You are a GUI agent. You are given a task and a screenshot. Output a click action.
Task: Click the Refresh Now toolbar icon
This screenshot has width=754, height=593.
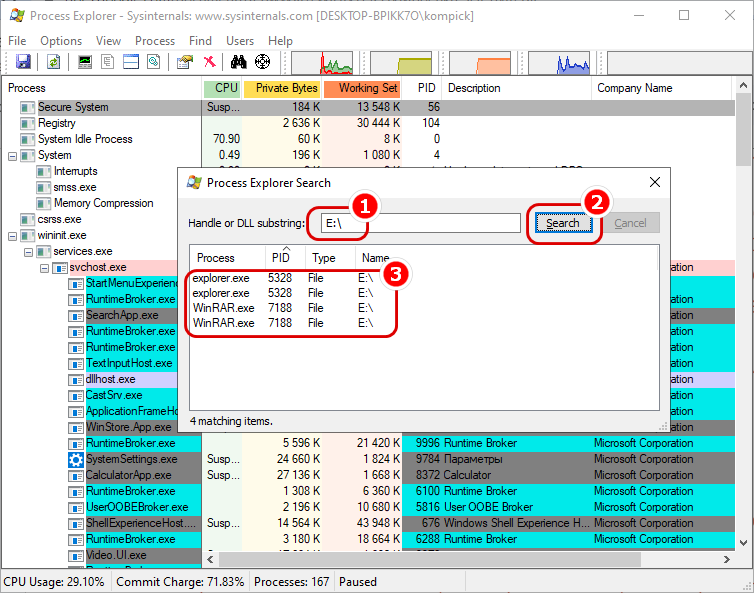[x=53, y=62]
